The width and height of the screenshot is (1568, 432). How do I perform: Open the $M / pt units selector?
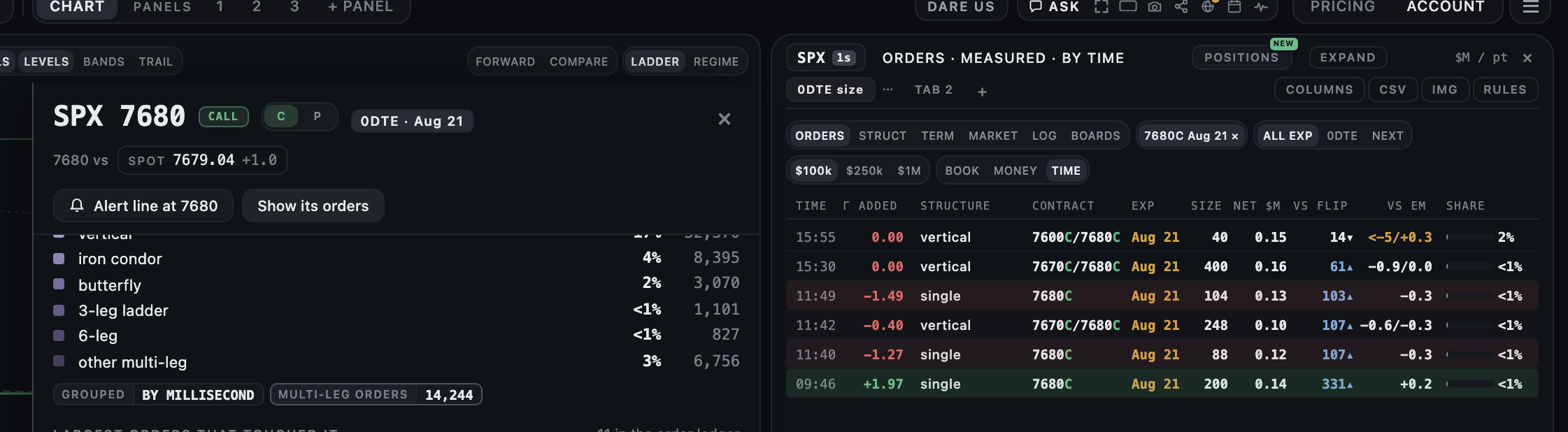point(1481,57)
